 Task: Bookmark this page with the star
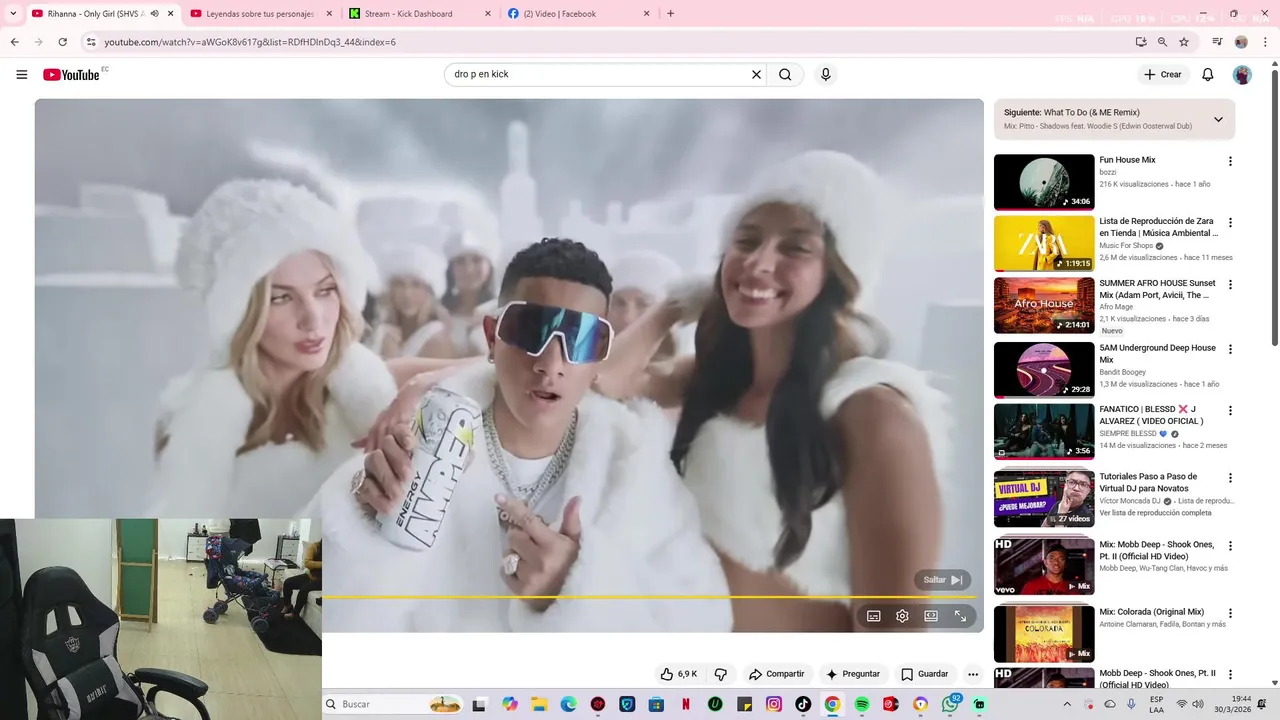pyautogui.click(x=1184, y=42)
